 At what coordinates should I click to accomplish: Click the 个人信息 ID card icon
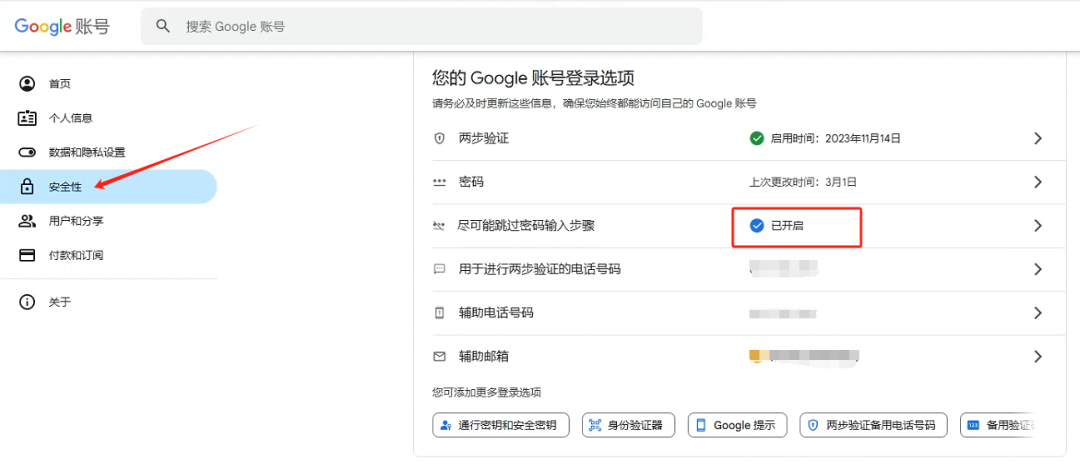(27, 118)
